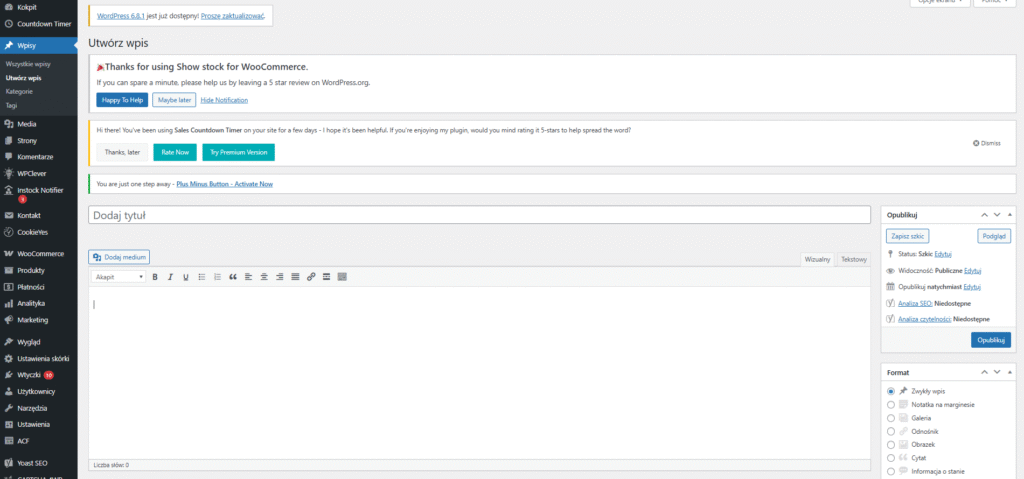The width and height of the screenshot is (1024, 479).
Task: Move the Opublikuj panel up
Action: point(984,215)
